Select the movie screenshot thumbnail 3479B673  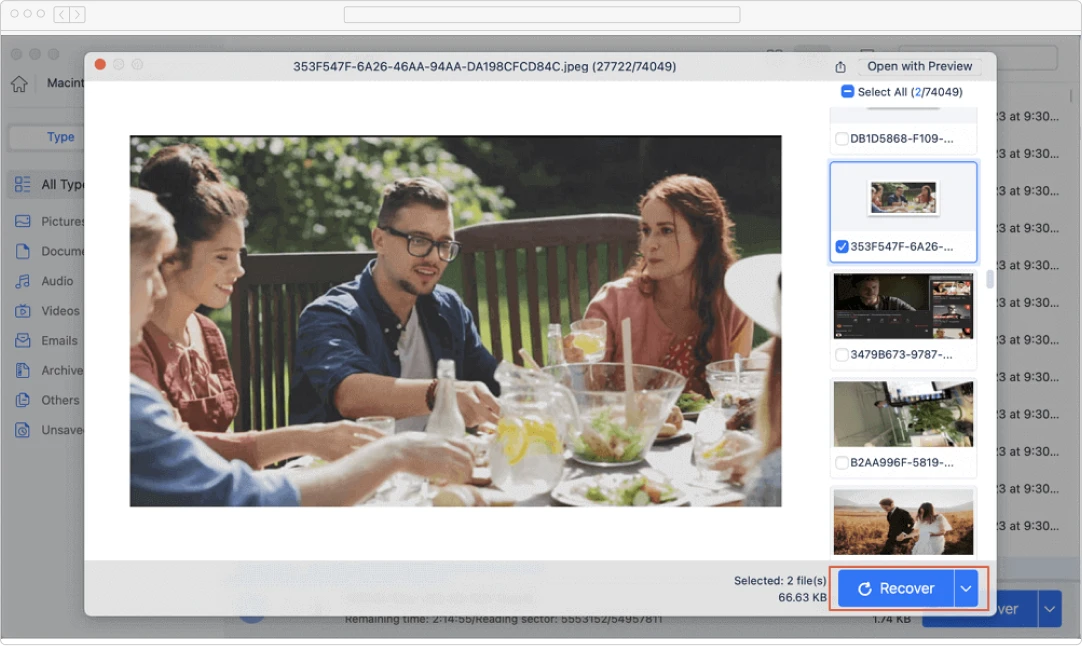pyautogui.click(x=903, y=306)
